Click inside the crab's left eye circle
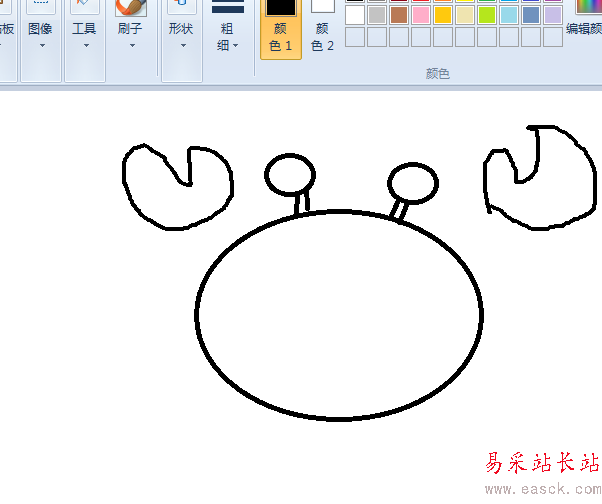Screen dimensions: 602x504 [290, 175]
